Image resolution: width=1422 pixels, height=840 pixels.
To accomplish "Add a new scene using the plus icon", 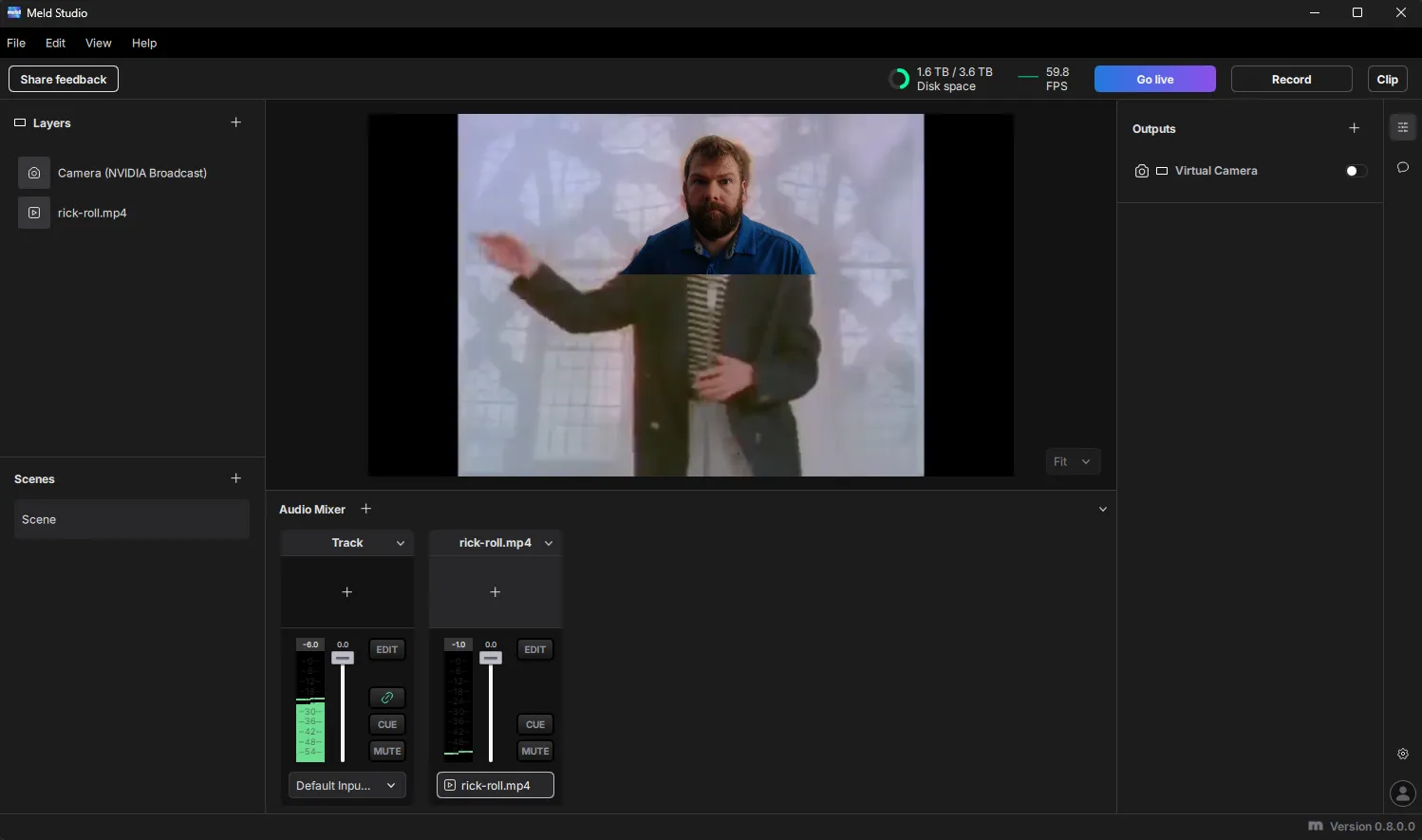I will 235,478.
